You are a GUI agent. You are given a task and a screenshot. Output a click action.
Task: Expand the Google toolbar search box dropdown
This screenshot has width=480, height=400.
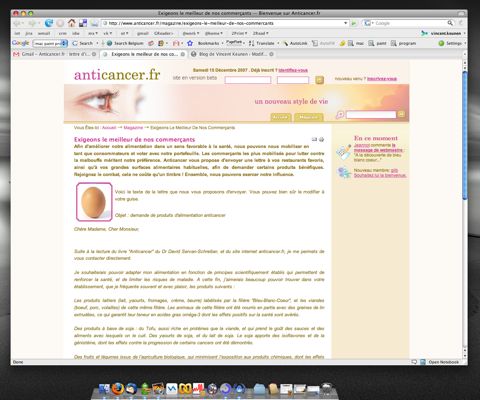[x=64, y=43]
